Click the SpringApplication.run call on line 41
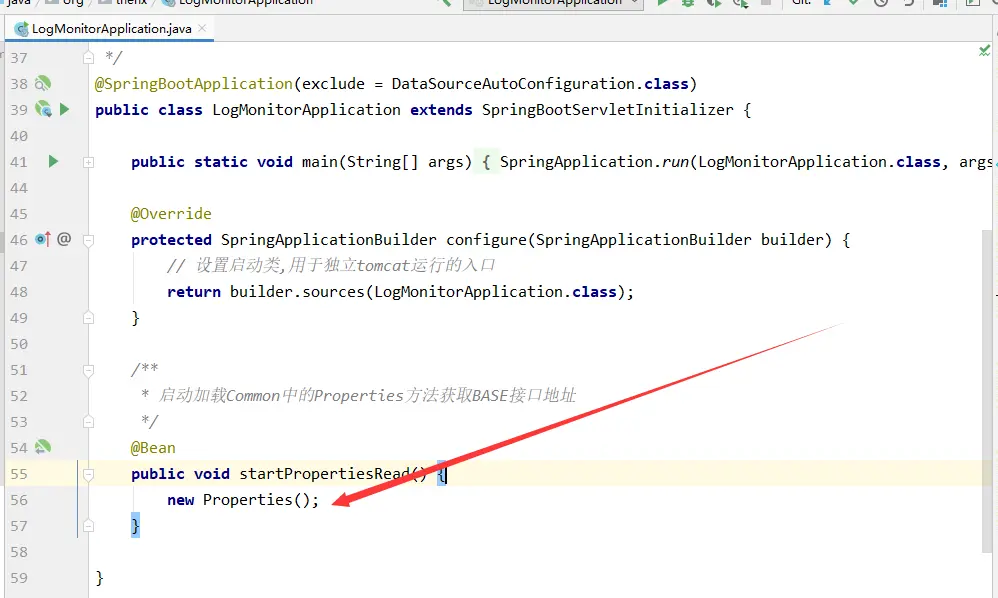The image size is (998, 598). point(594,162)
